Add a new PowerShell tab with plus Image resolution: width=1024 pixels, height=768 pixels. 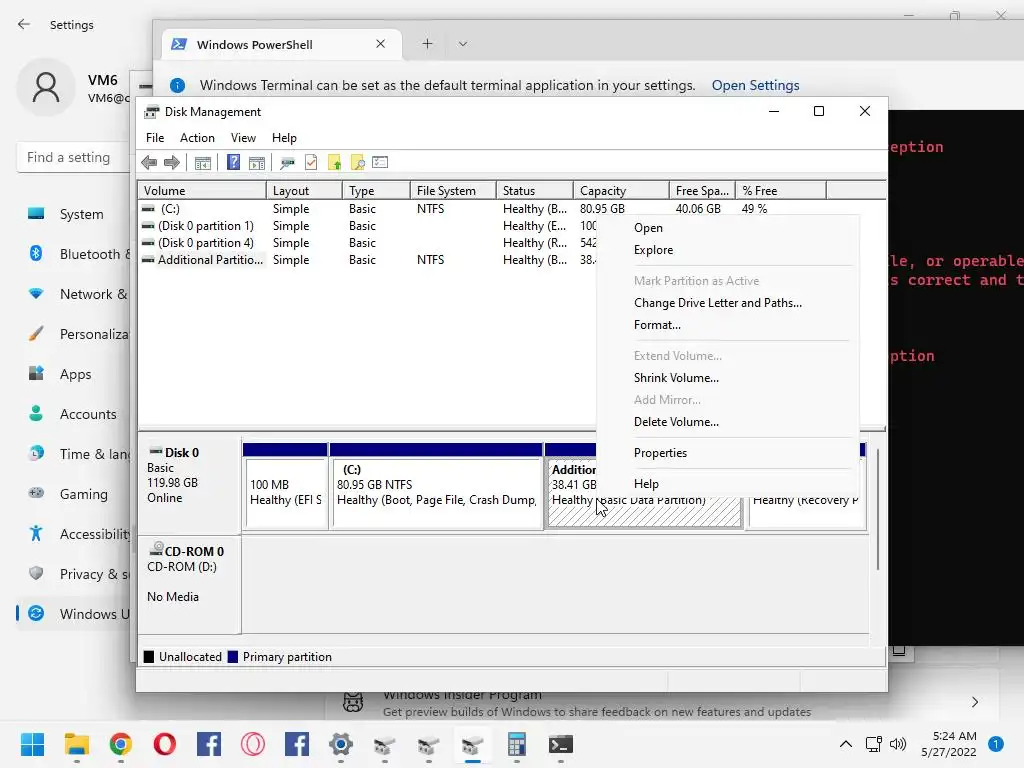click(427, 44)
